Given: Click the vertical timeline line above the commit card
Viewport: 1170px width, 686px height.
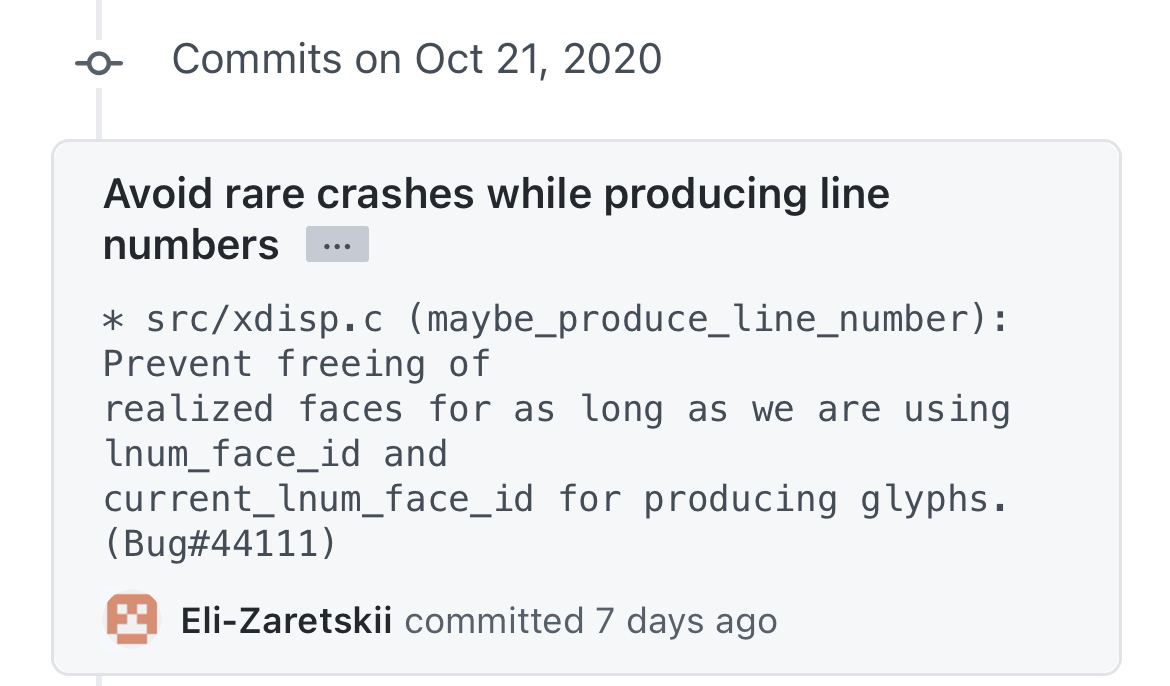Looking at the screenshot, I should click(x=98, y=114).
